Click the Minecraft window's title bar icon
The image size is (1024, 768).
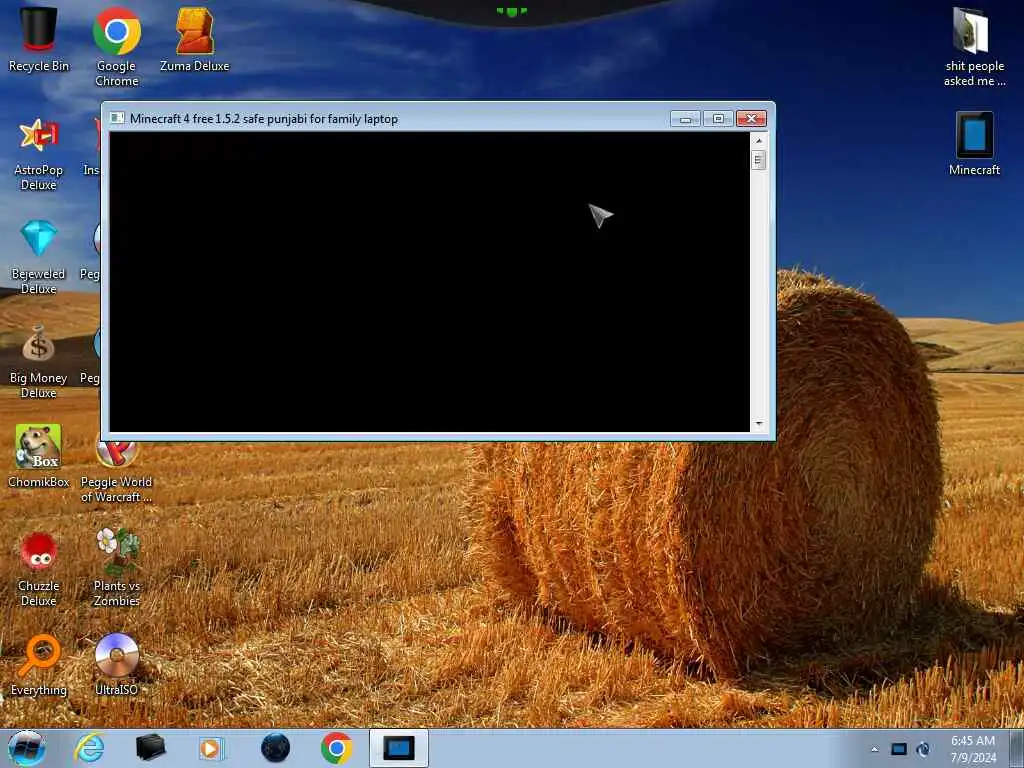click(117, 118)
